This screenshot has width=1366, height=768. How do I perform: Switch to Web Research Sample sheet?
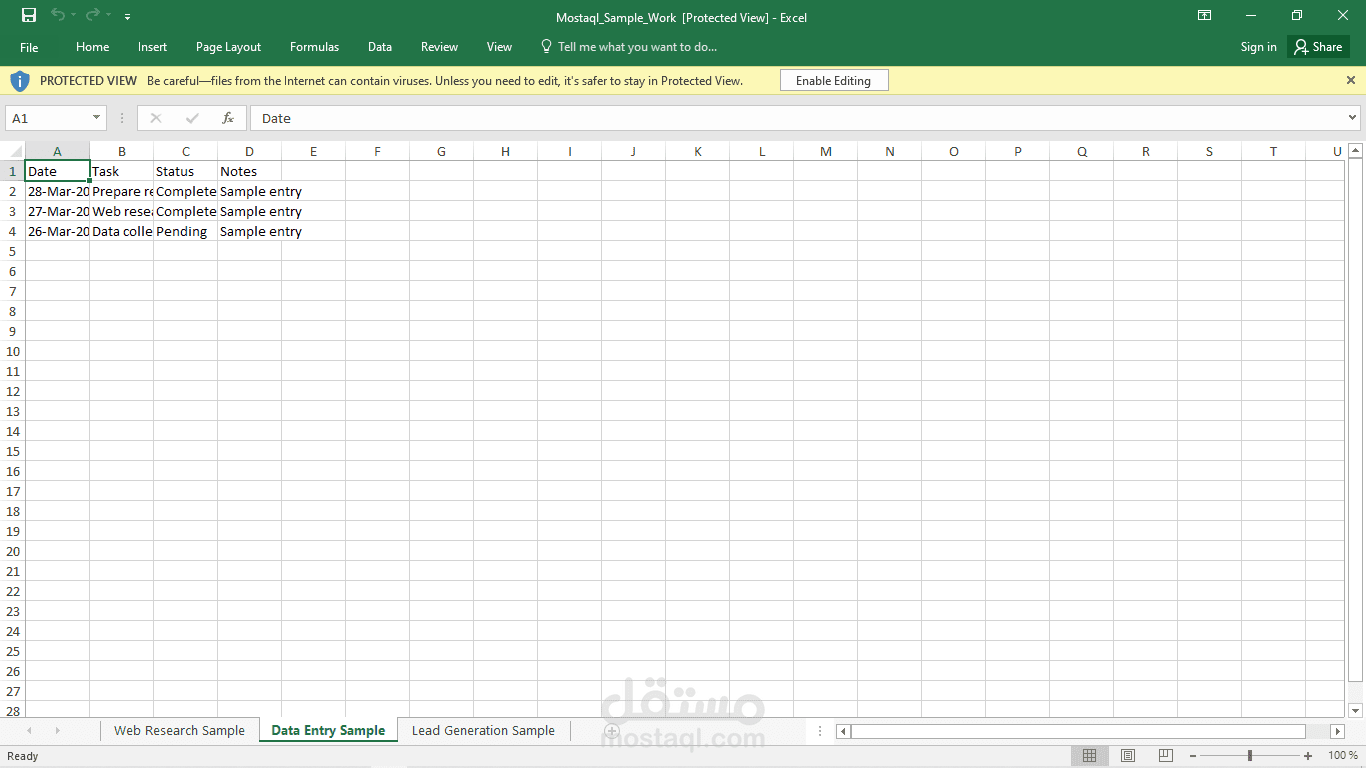pos(179,731)
